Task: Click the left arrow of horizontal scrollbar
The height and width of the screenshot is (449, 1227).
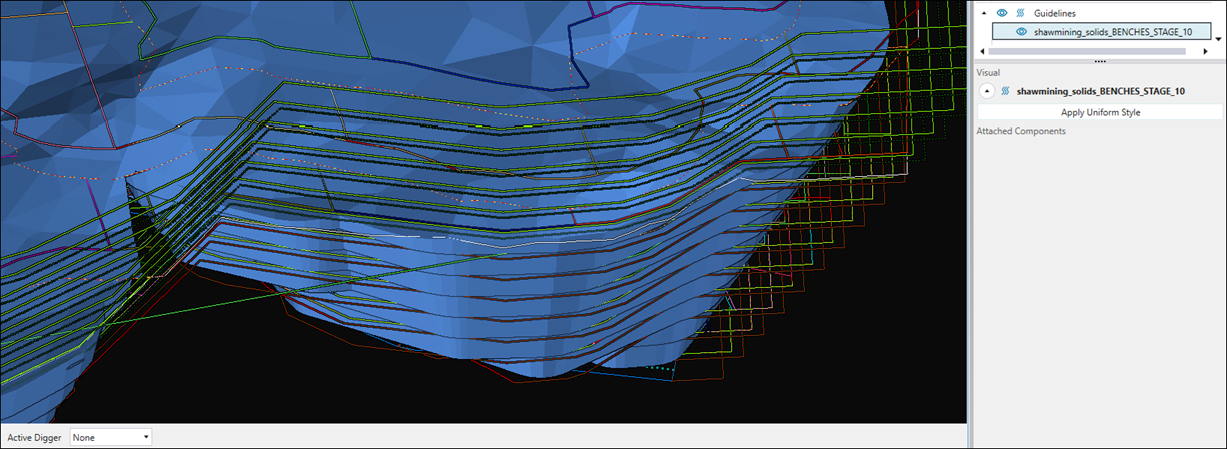Action: click(981, 51)
